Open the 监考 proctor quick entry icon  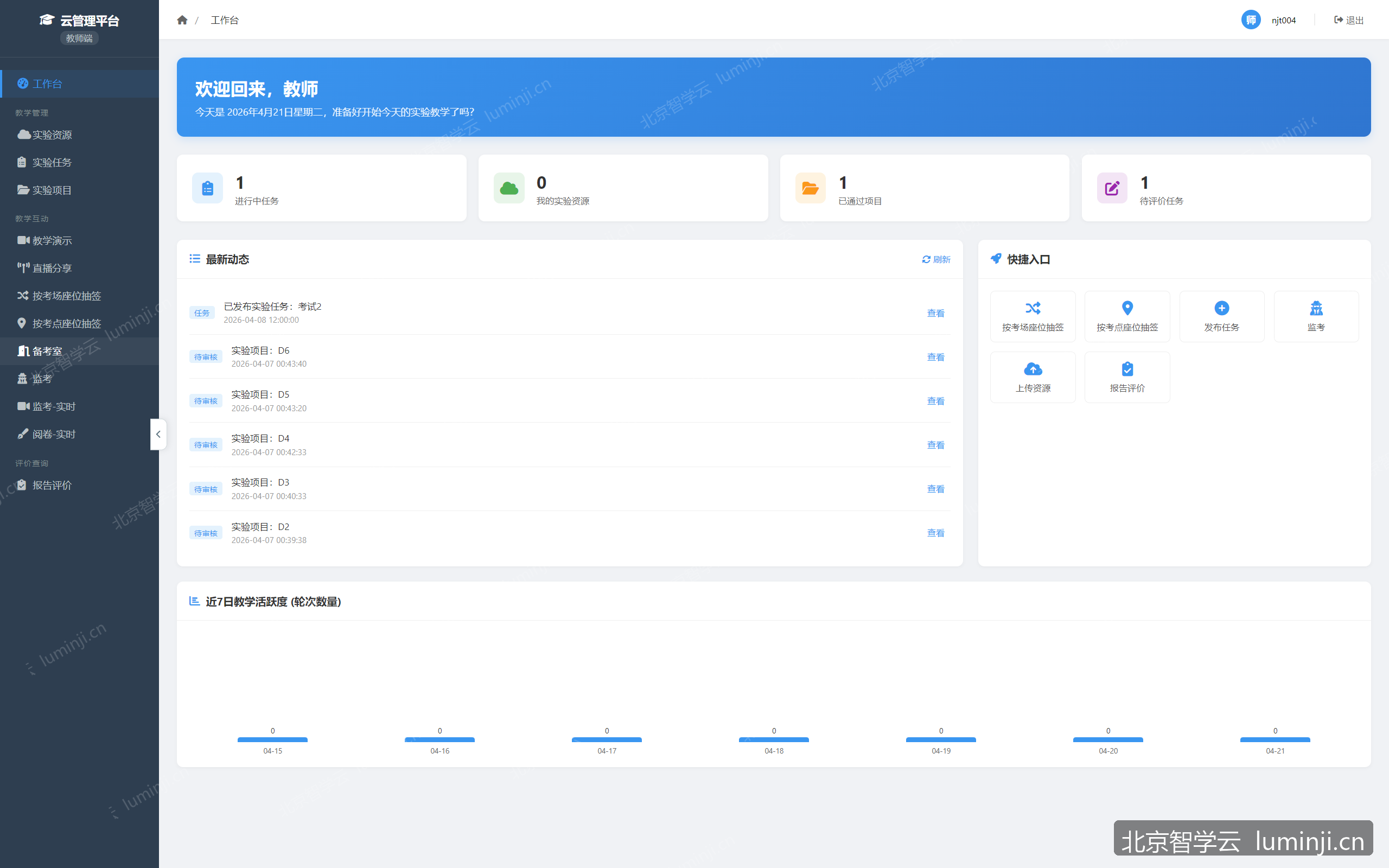[1316, 308]
